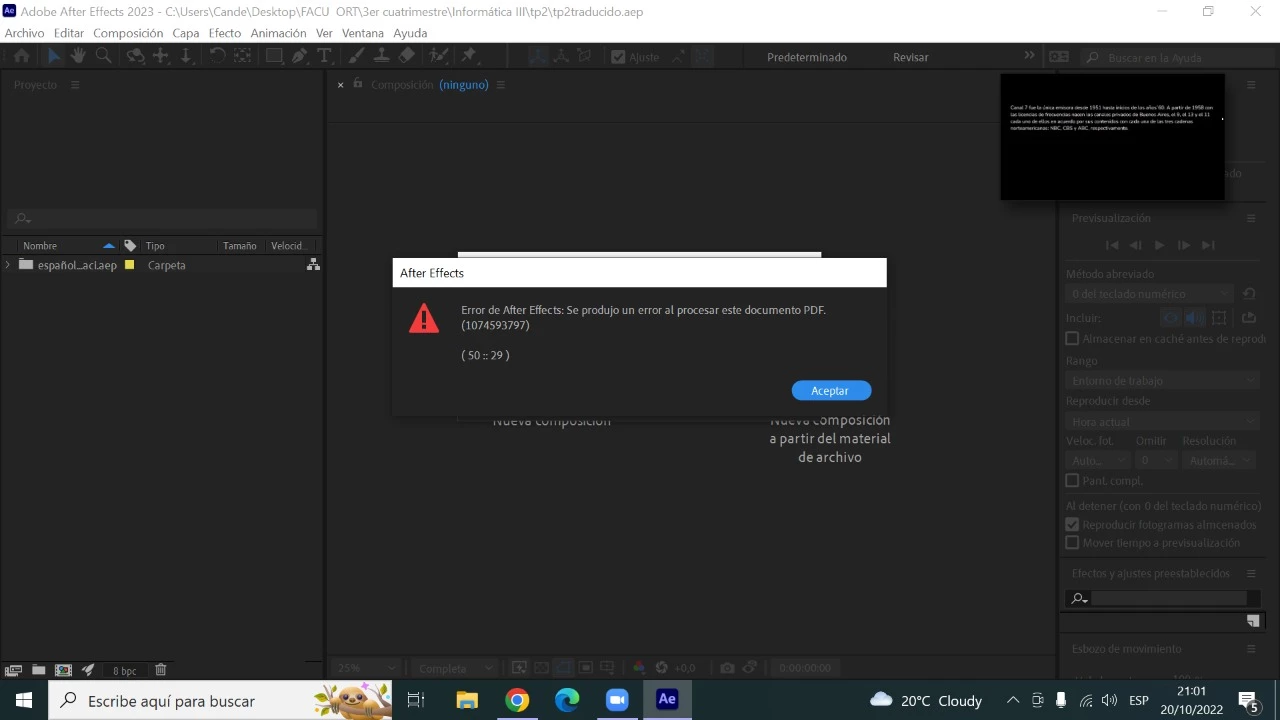Click the Project panel search field
The image size is (1280, 720).
coord(163,218)
